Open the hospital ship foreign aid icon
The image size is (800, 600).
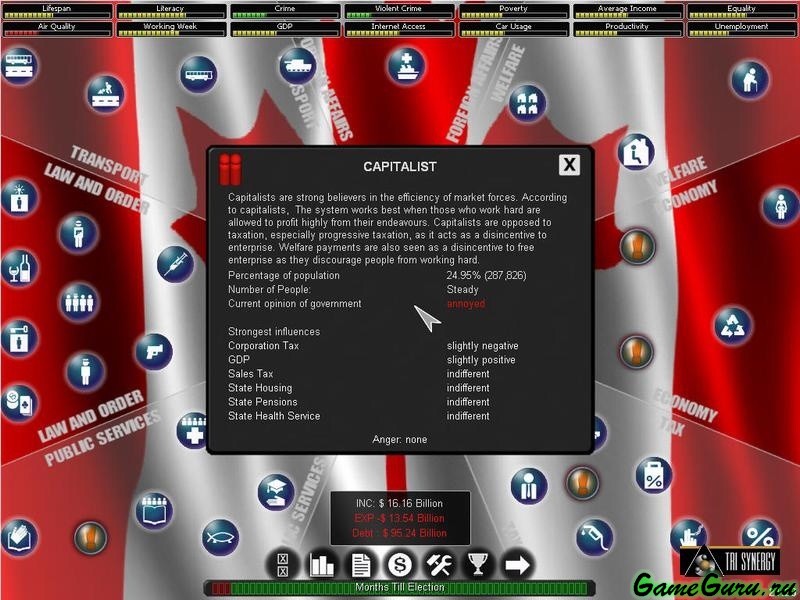pyautogui.click(x=406, y=66)
